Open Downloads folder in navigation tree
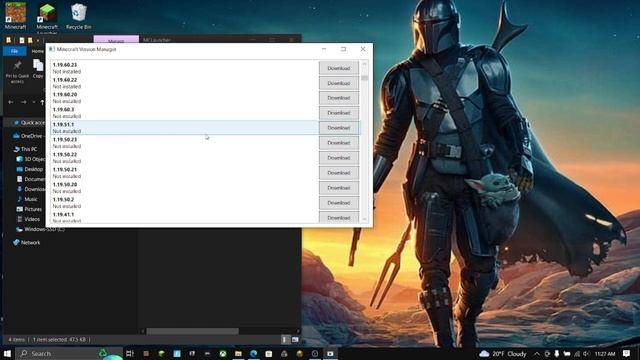Screen dimensions: 640x360 point(31,189)
